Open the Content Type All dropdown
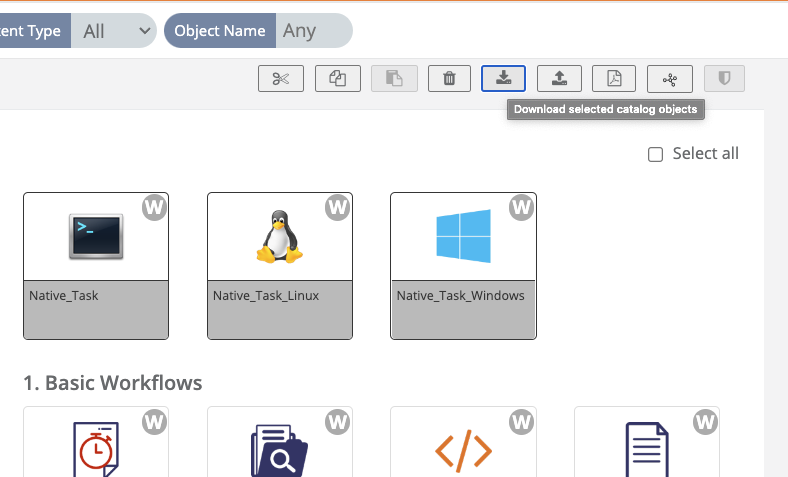Screen dimensions: 788x477 114,31
